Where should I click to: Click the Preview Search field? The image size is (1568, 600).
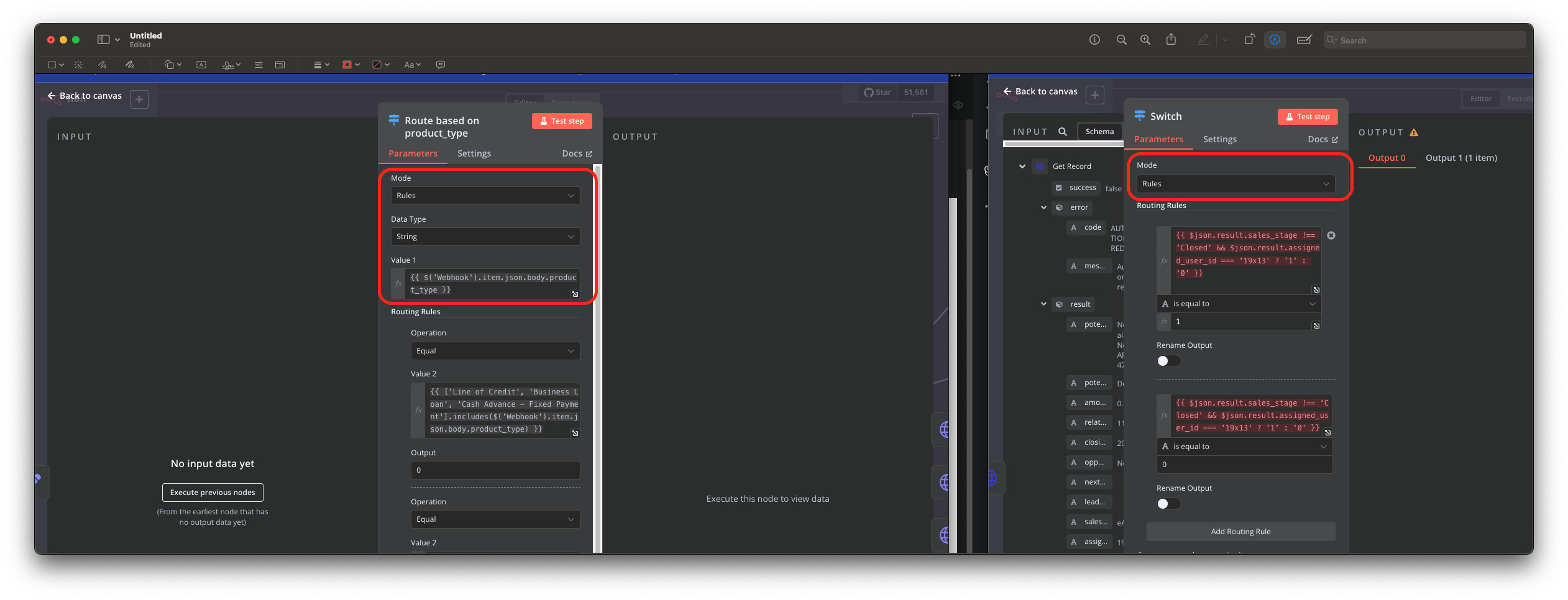1424,40
